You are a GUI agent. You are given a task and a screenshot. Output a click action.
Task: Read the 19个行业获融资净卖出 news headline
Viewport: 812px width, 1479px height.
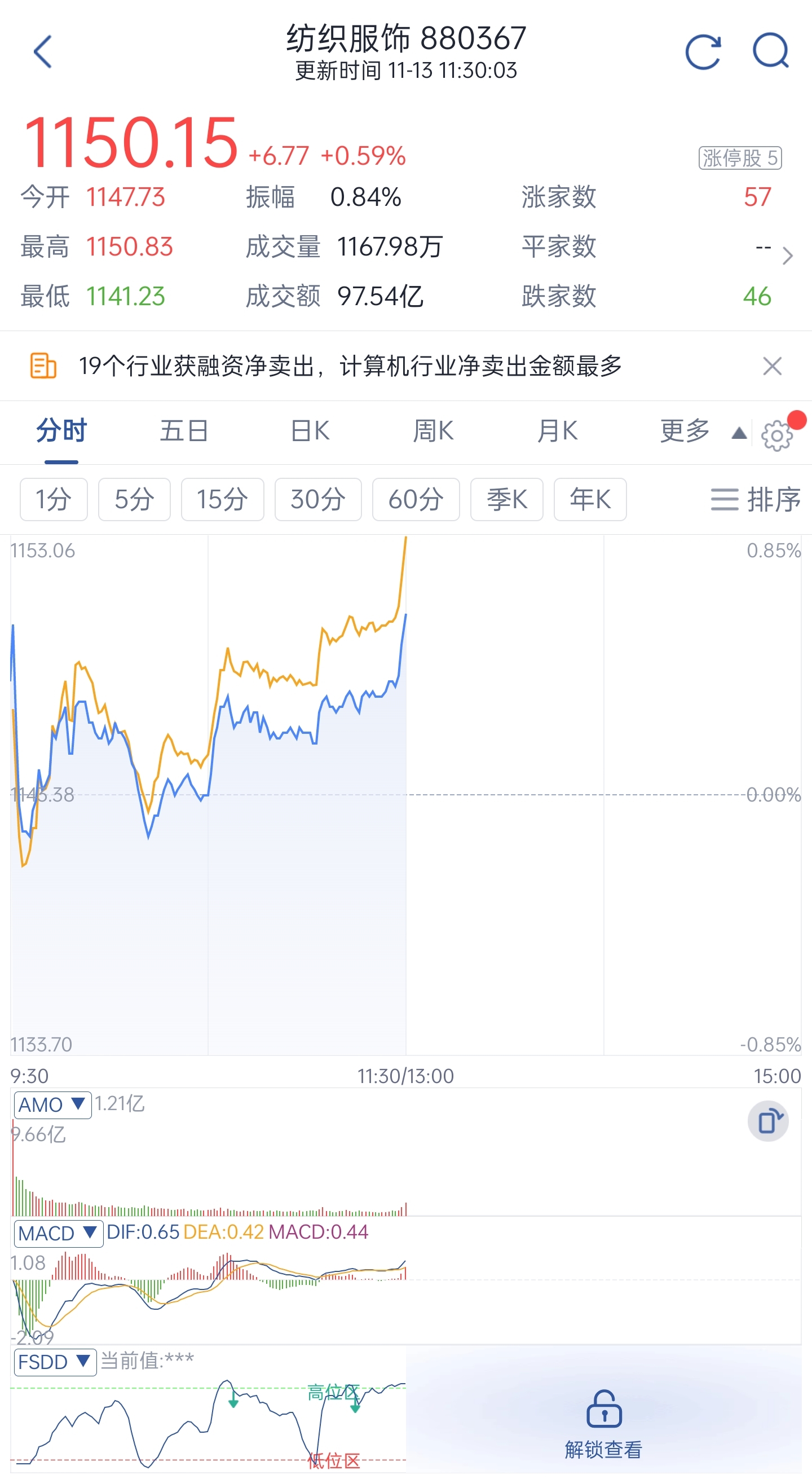pyautogui.click(x=350, y=366)
